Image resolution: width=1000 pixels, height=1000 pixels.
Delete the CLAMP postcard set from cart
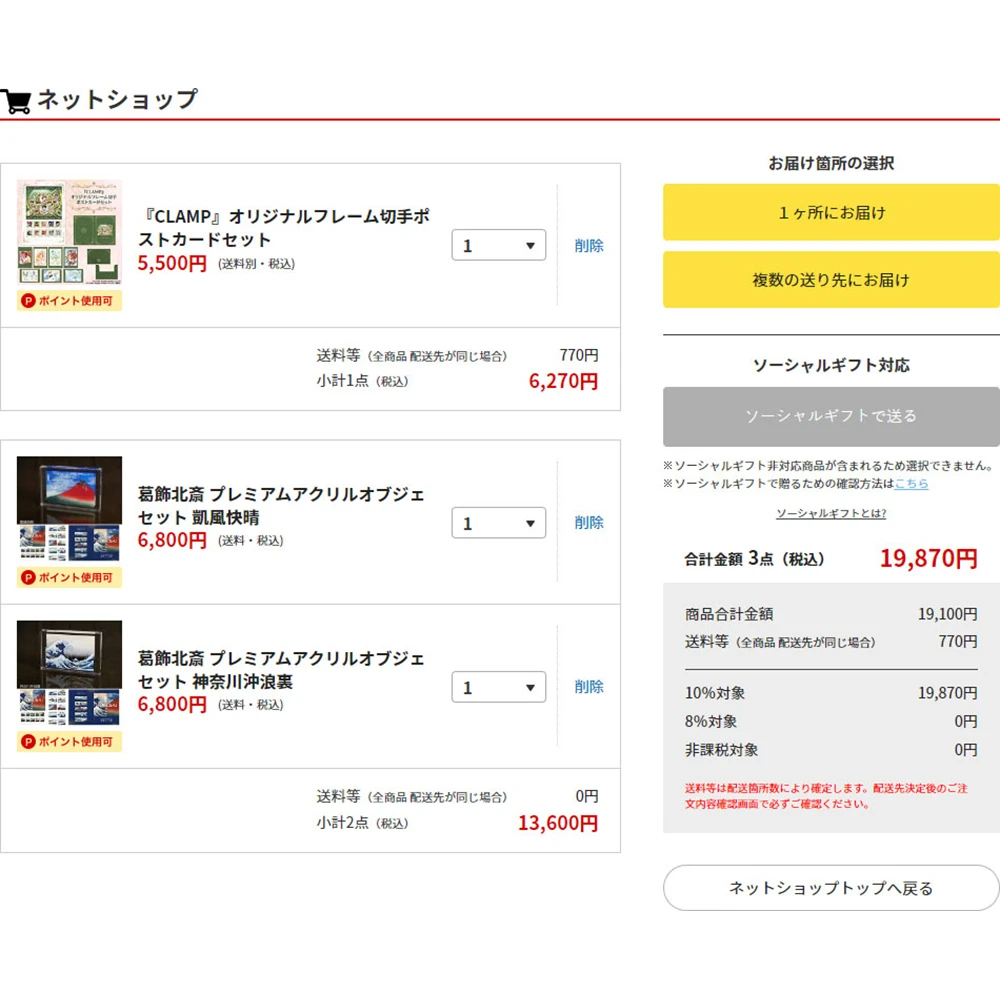tap(589, 246)
